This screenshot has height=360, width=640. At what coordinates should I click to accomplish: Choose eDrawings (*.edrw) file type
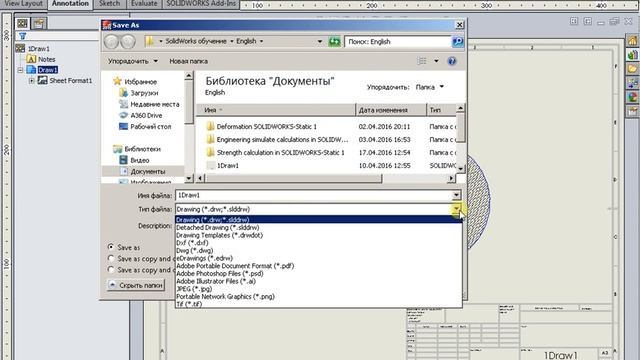(318, 258)
